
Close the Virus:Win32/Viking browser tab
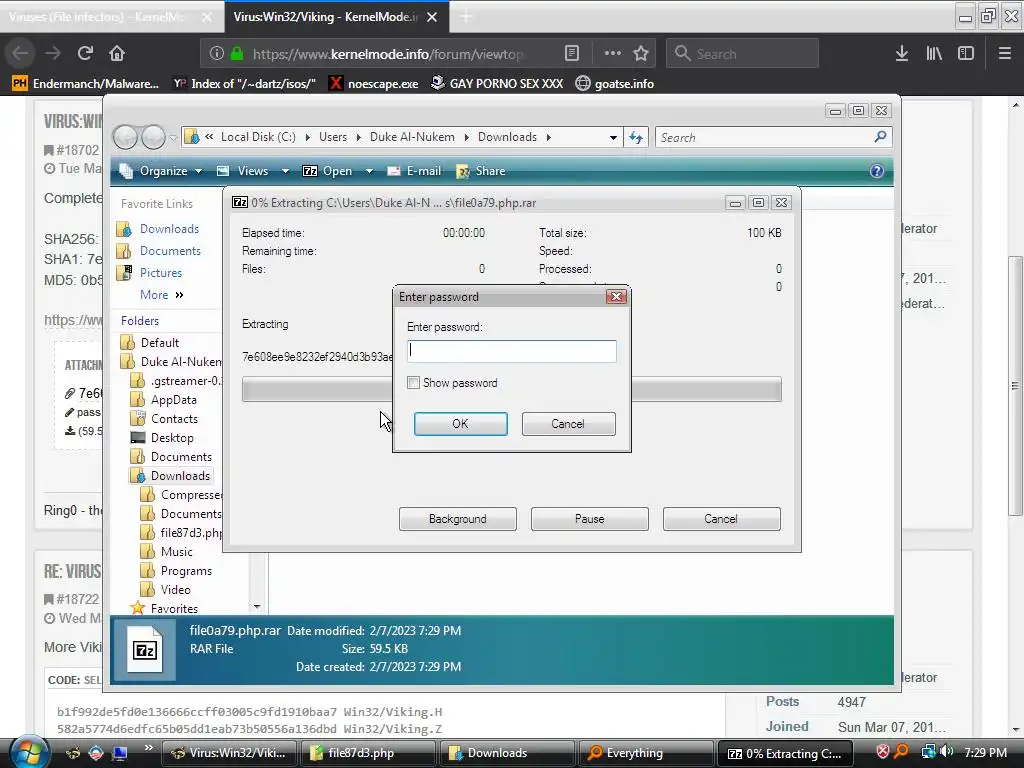pos(432,17)
